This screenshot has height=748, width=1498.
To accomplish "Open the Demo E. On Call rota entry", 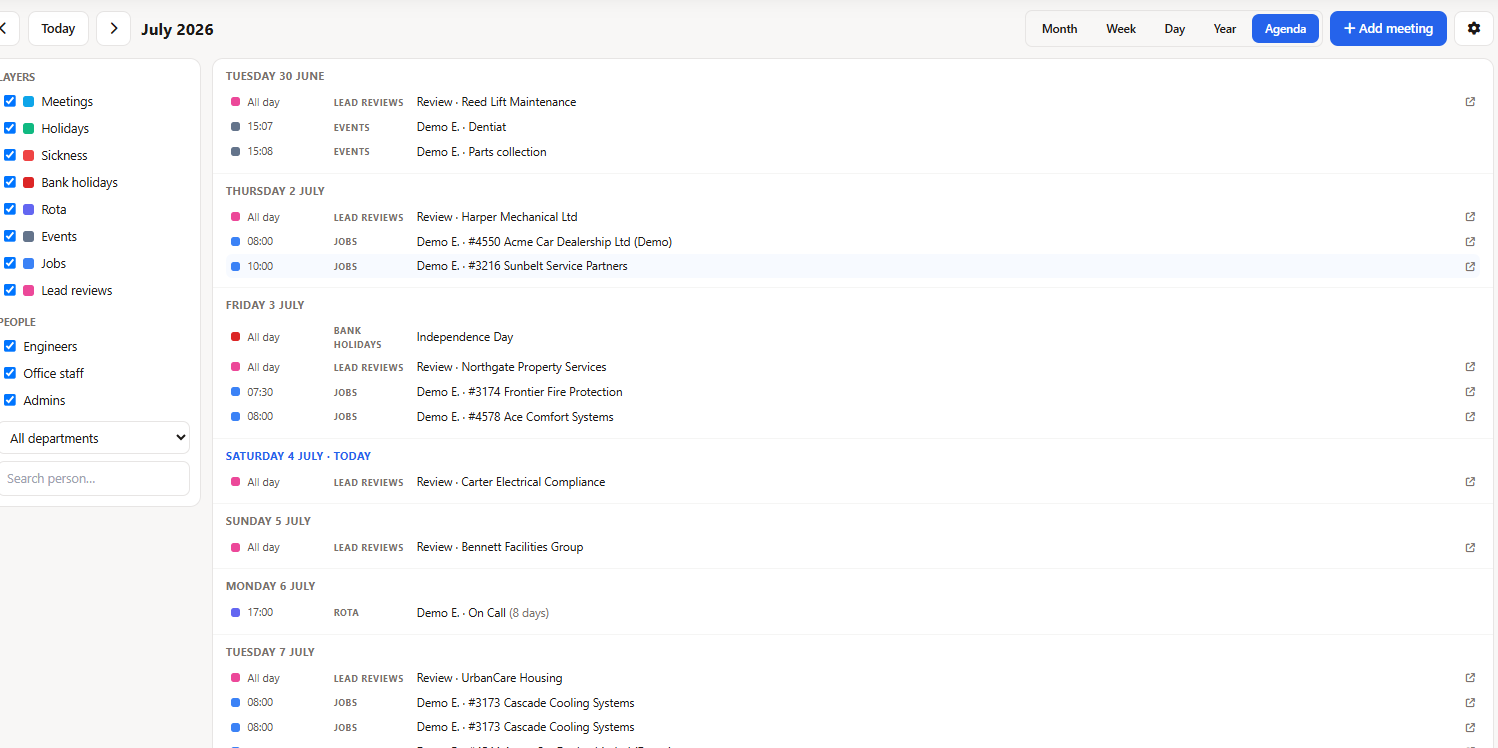I will pos(853,612).
